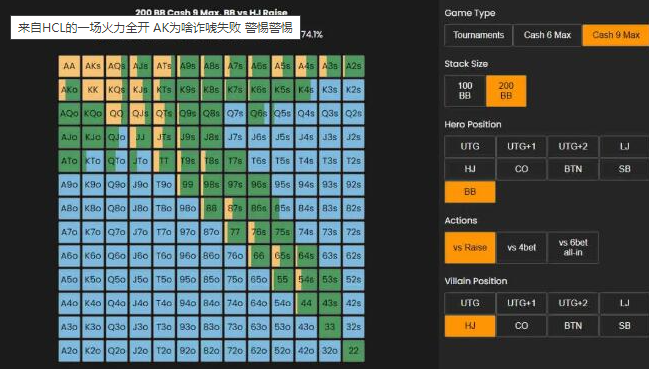Image resolution: width=649 pixels, height=369 pixels.
Task: Click the Q7s hand cell
Action: click(235, 113)
